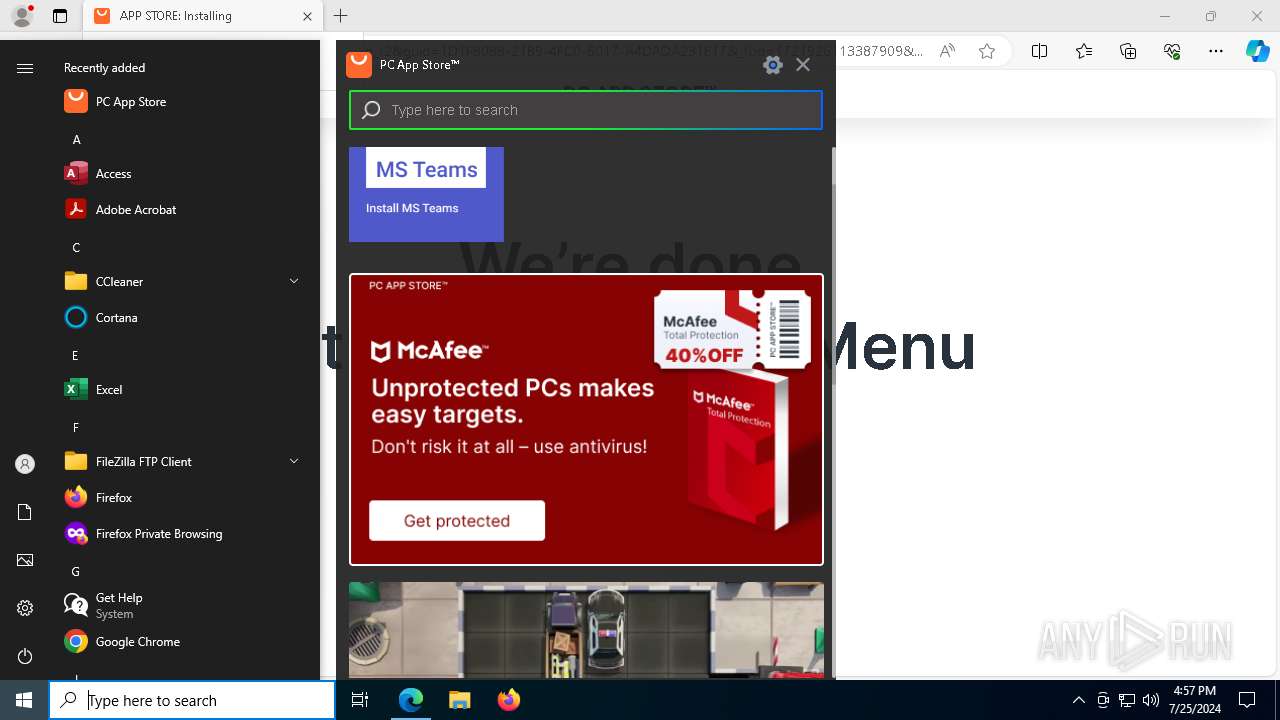The image size is (1280, 720).
Task: Toggle Edge split screen
Action: [1039, 51]
